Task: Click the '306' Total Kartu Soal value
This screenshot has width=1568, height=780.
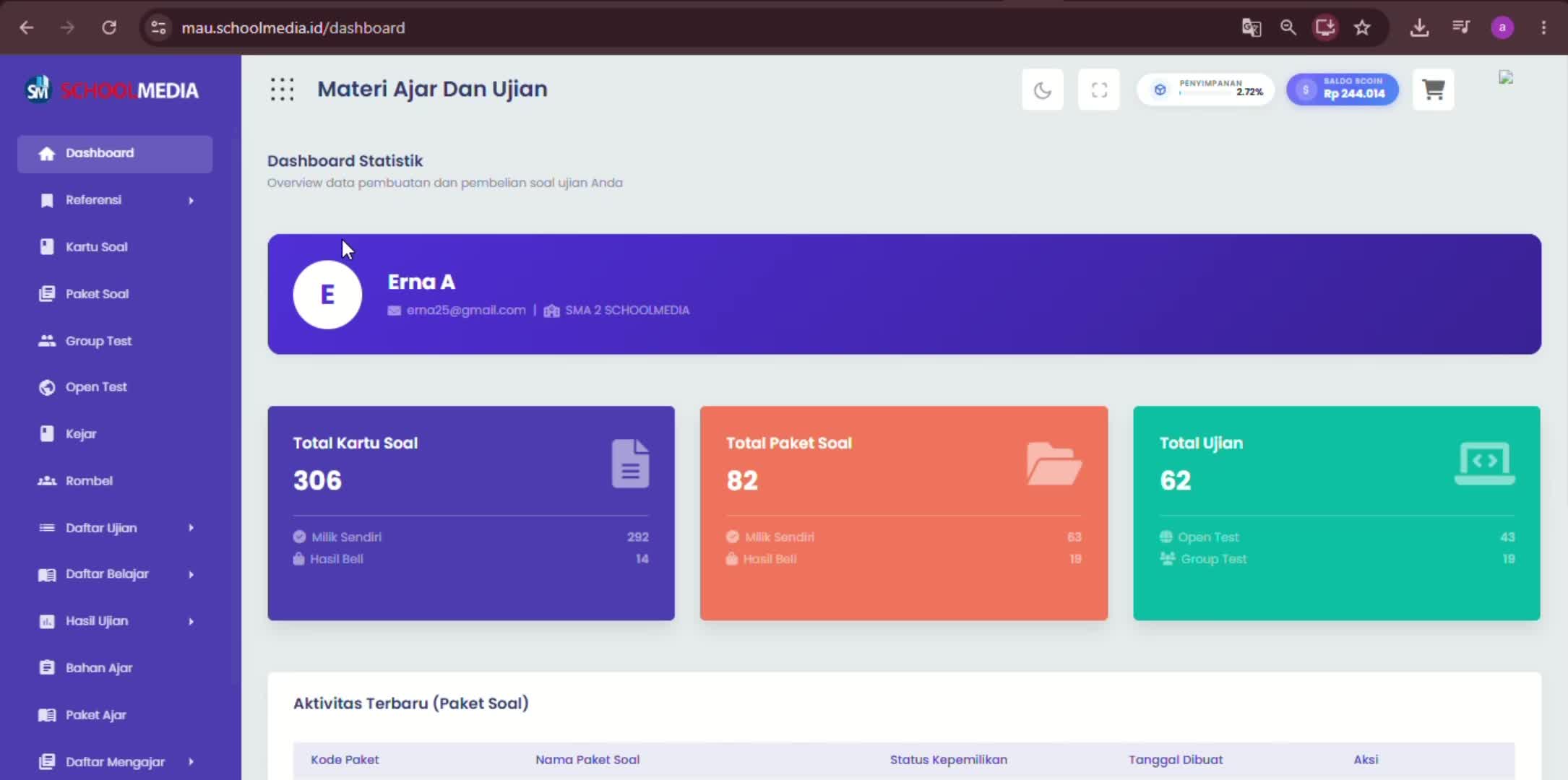Action: (x=317, y=481)
